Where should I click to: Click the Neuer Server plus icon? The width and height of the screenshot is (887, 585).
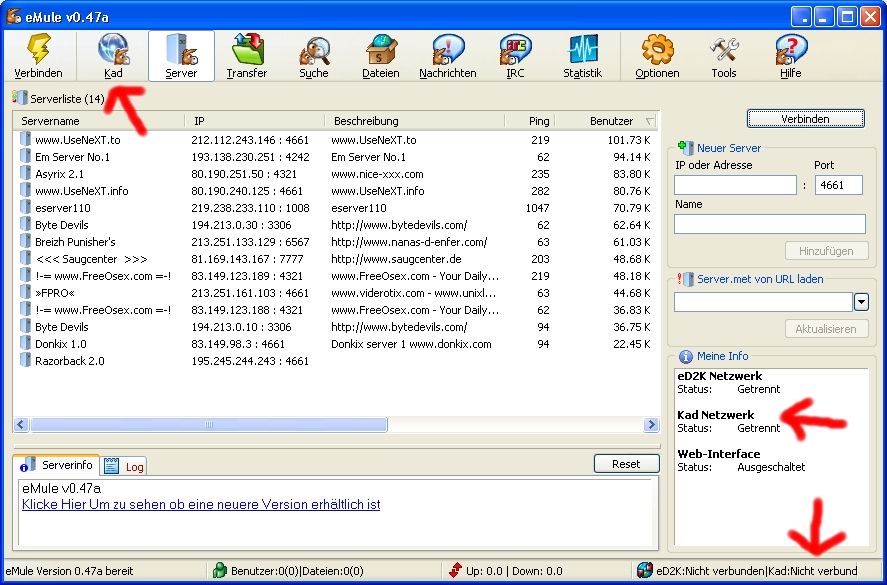tap(685, 147)
